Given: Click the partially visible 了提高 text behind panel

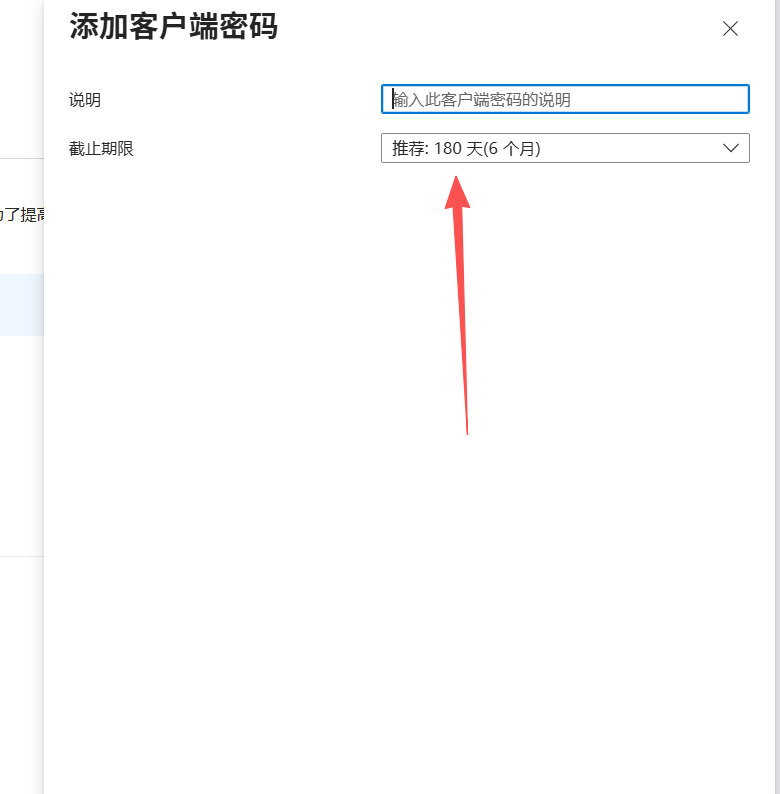Looking at the screenshot, I should point(21,214).
